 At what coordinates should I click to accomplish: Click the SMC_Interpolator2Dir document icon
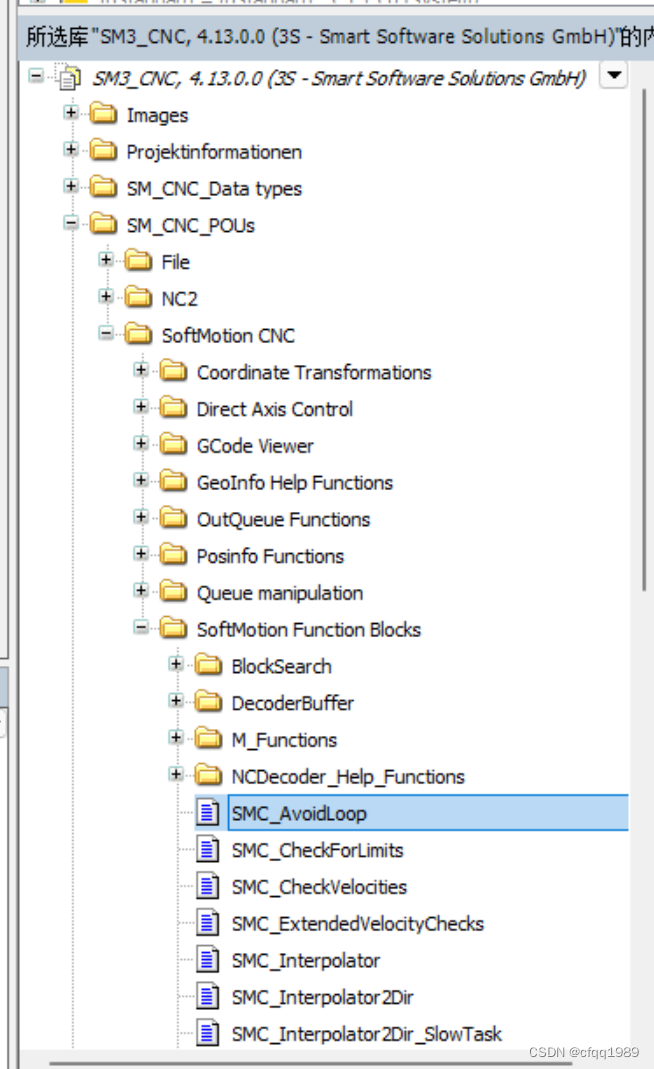pyautogui.click(x=208, y=996)
